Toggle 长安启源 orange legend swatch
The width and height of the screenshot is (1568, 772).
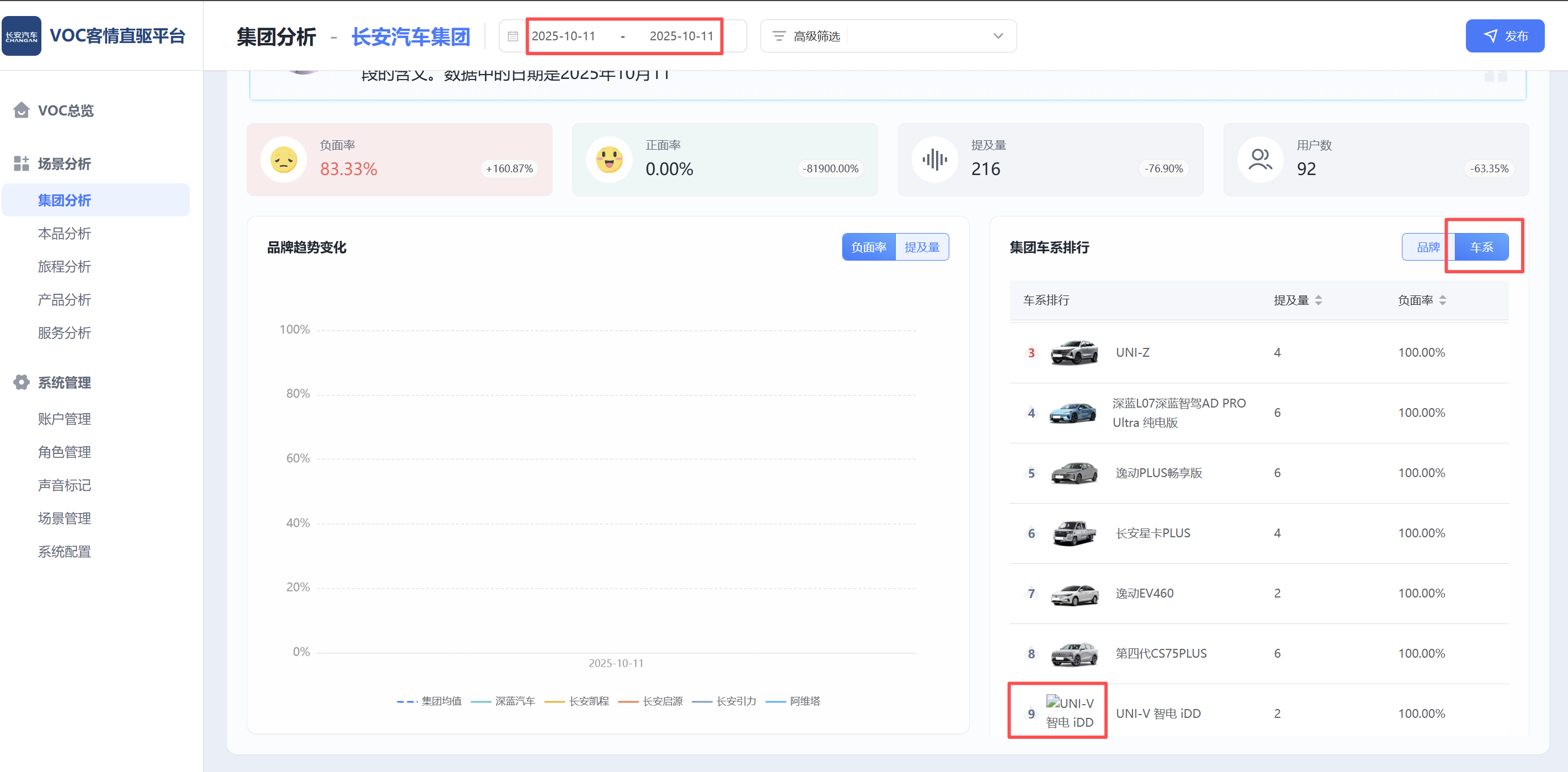pos(628,702)
